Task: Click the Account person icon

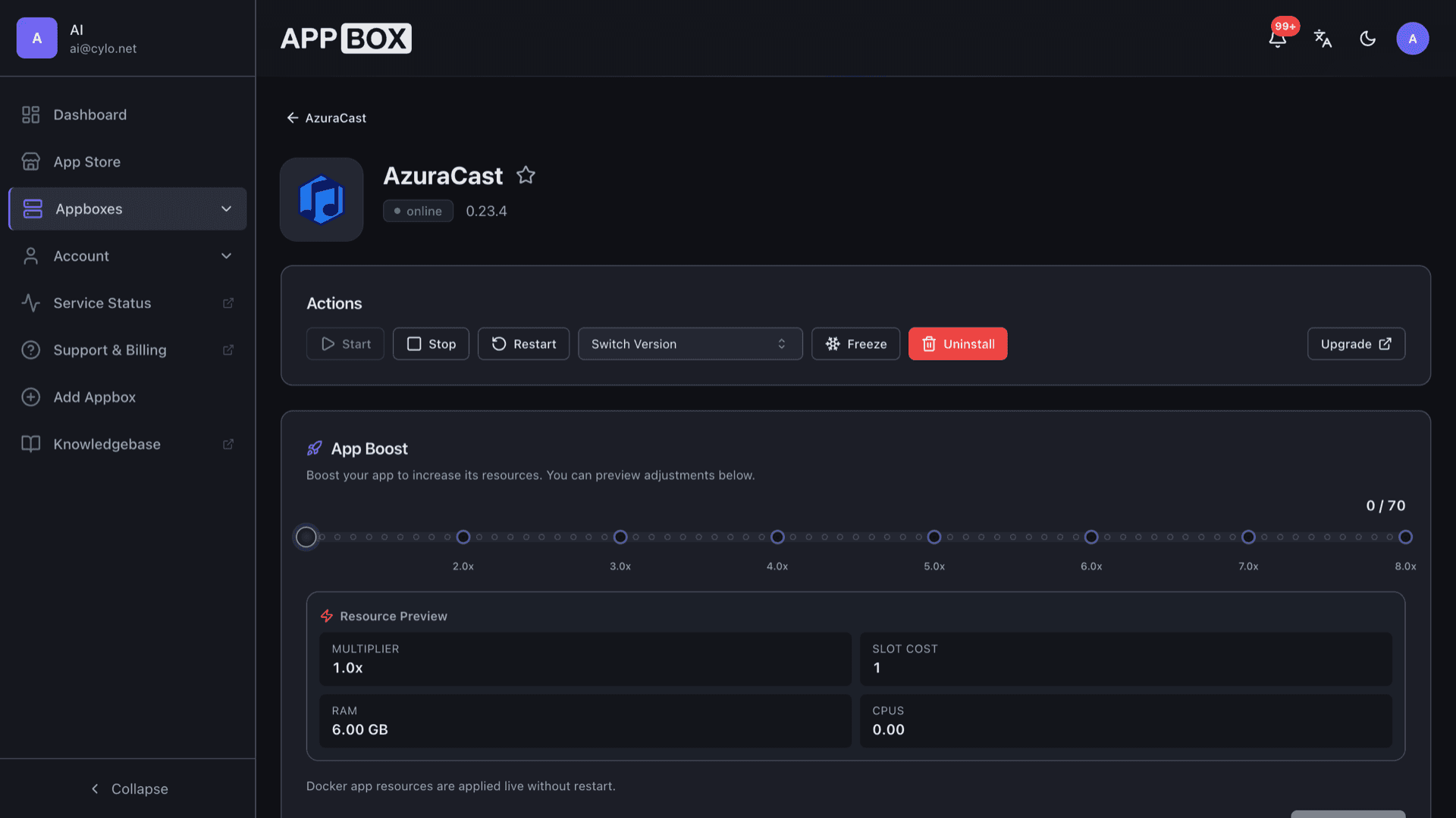Action: click(x=30, y=255)
